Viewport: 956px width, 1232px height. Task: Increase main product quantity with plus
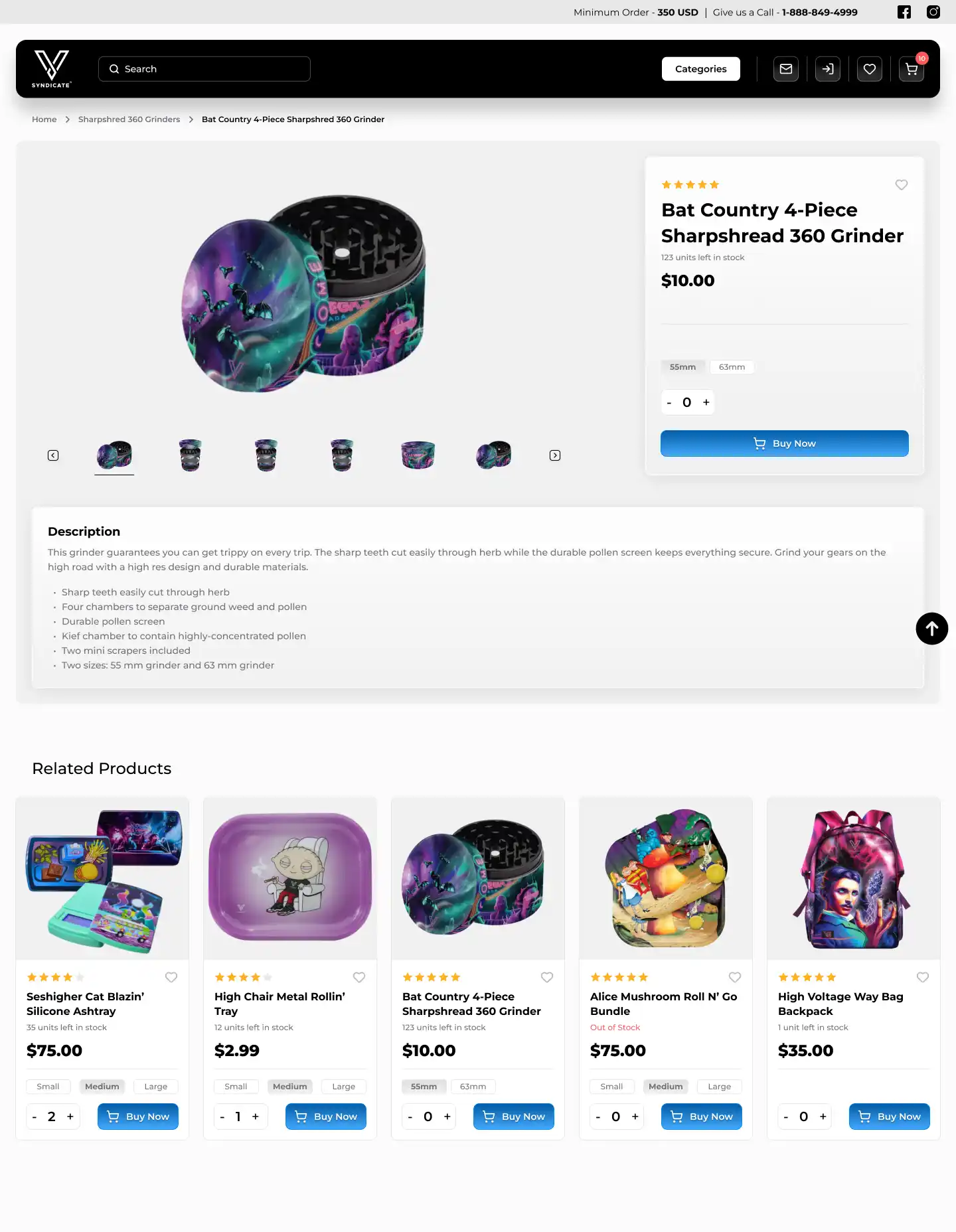pyautogui.click(x=706, y=402)
